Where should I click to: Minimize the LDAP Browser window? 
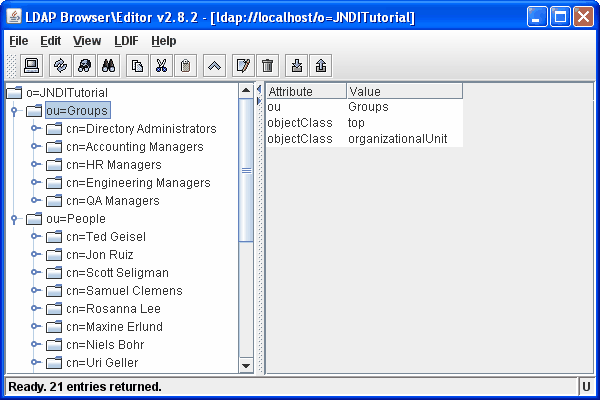pyautogui.click(x=536, y=17)
